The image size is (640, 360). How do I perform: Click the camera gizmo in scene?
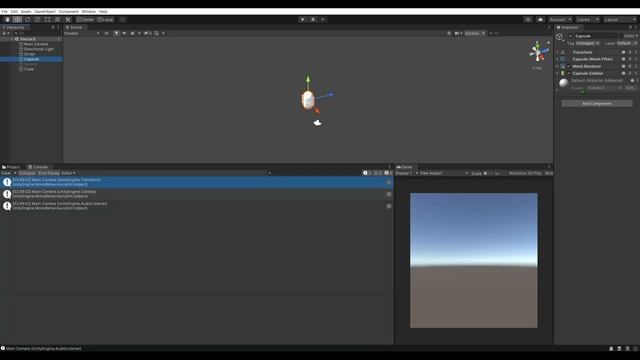pyautogui.click(x=318, y=122)
